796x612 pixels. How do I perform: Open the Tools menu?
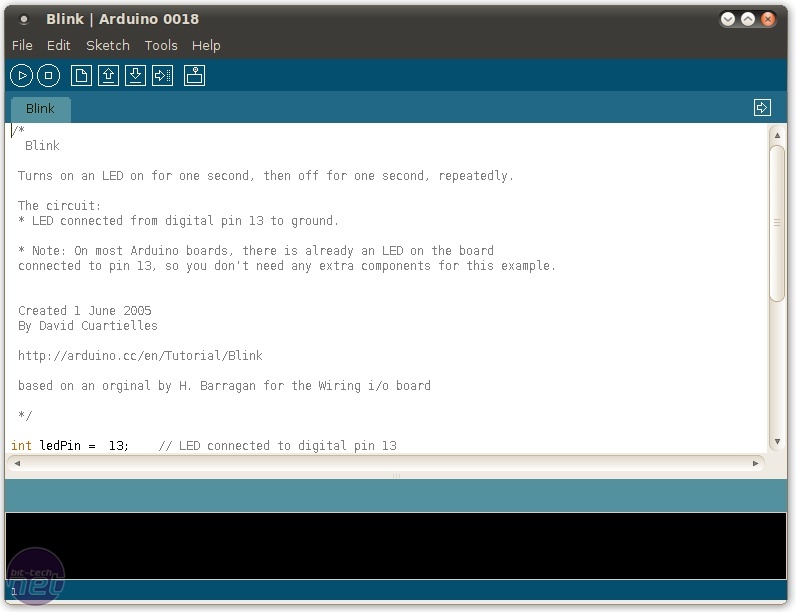point(161,46)
